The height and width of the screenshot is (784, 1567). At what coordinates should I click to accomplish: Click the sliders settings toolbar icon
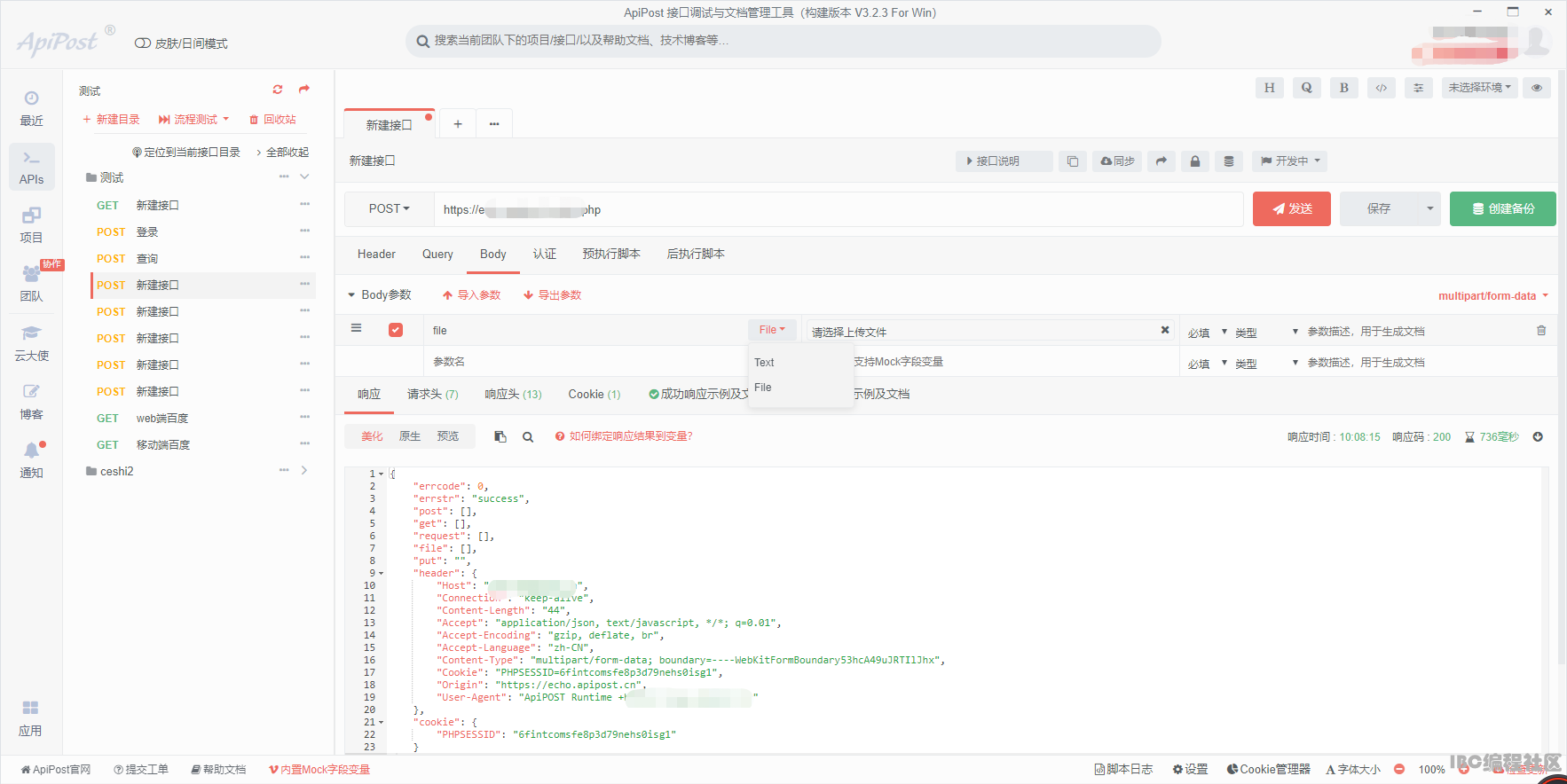click(1418, 88)
